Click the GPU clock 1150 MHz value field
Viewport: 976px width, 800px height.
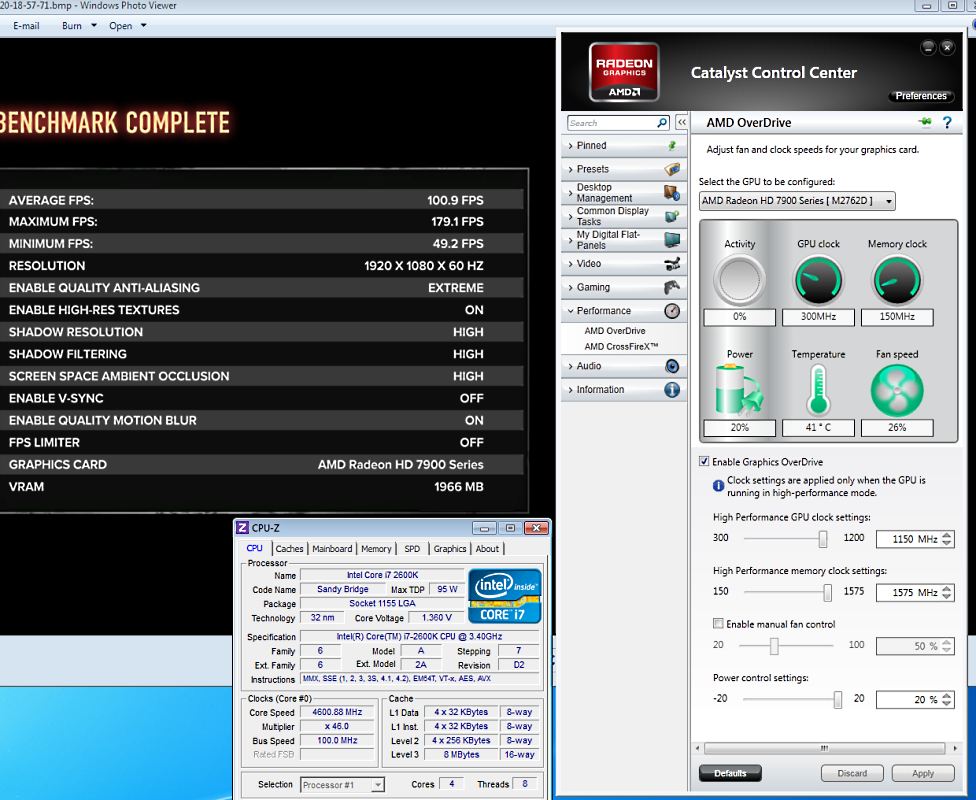tap(909, 539)
